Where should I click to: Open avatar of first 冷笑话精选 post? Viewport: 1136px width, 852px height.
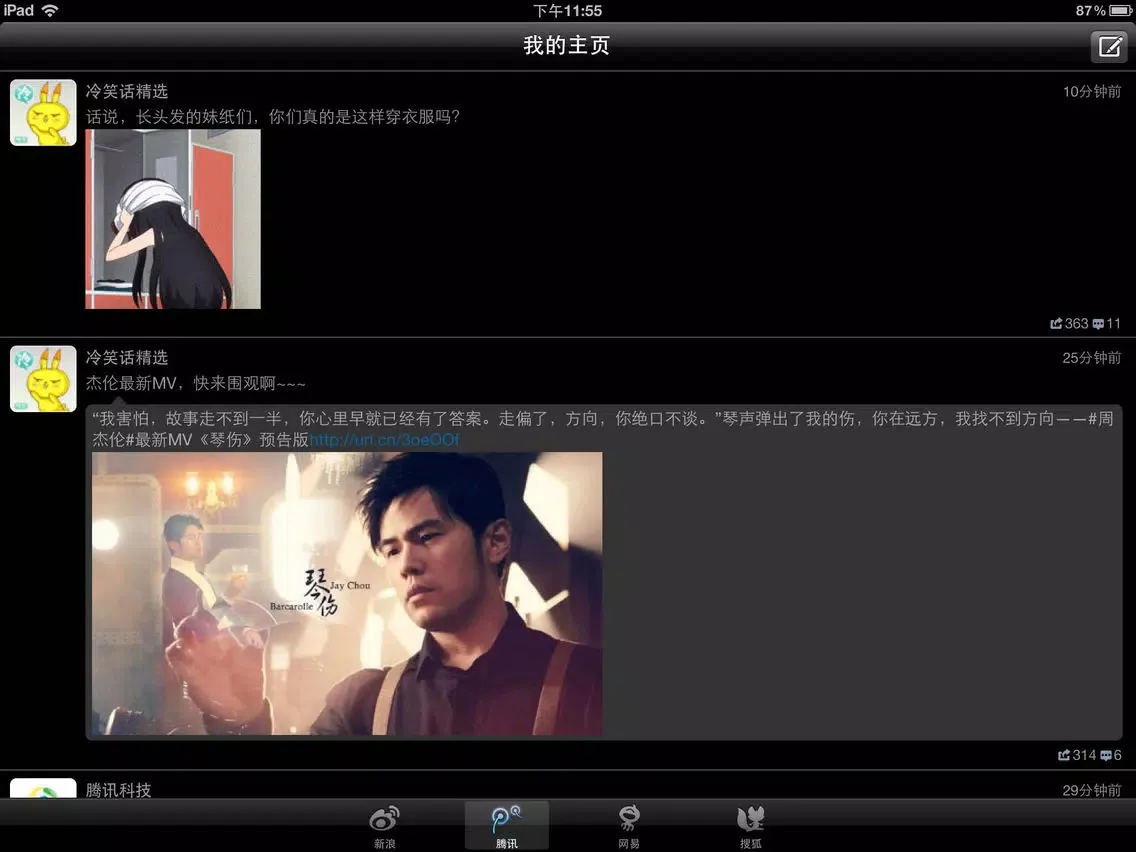43,112
